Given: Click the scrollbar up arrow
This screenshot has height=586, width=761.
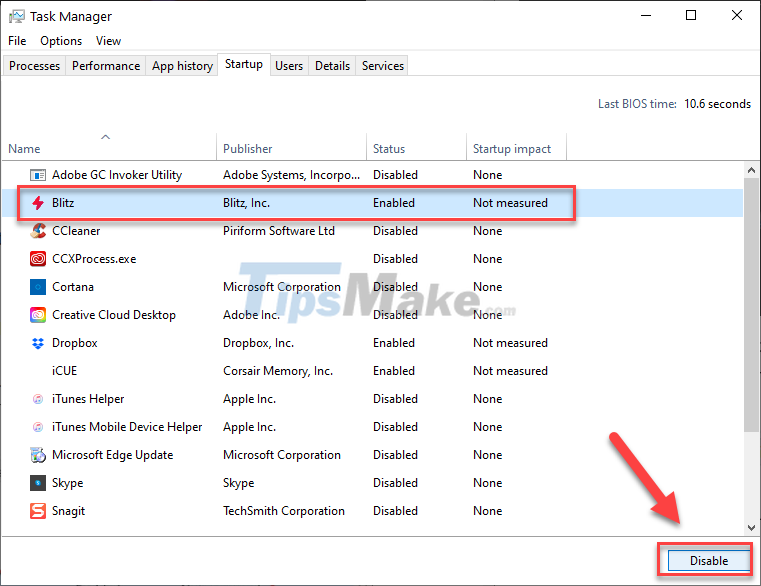Looking at the screenshot, I should (x=751, y=170).
